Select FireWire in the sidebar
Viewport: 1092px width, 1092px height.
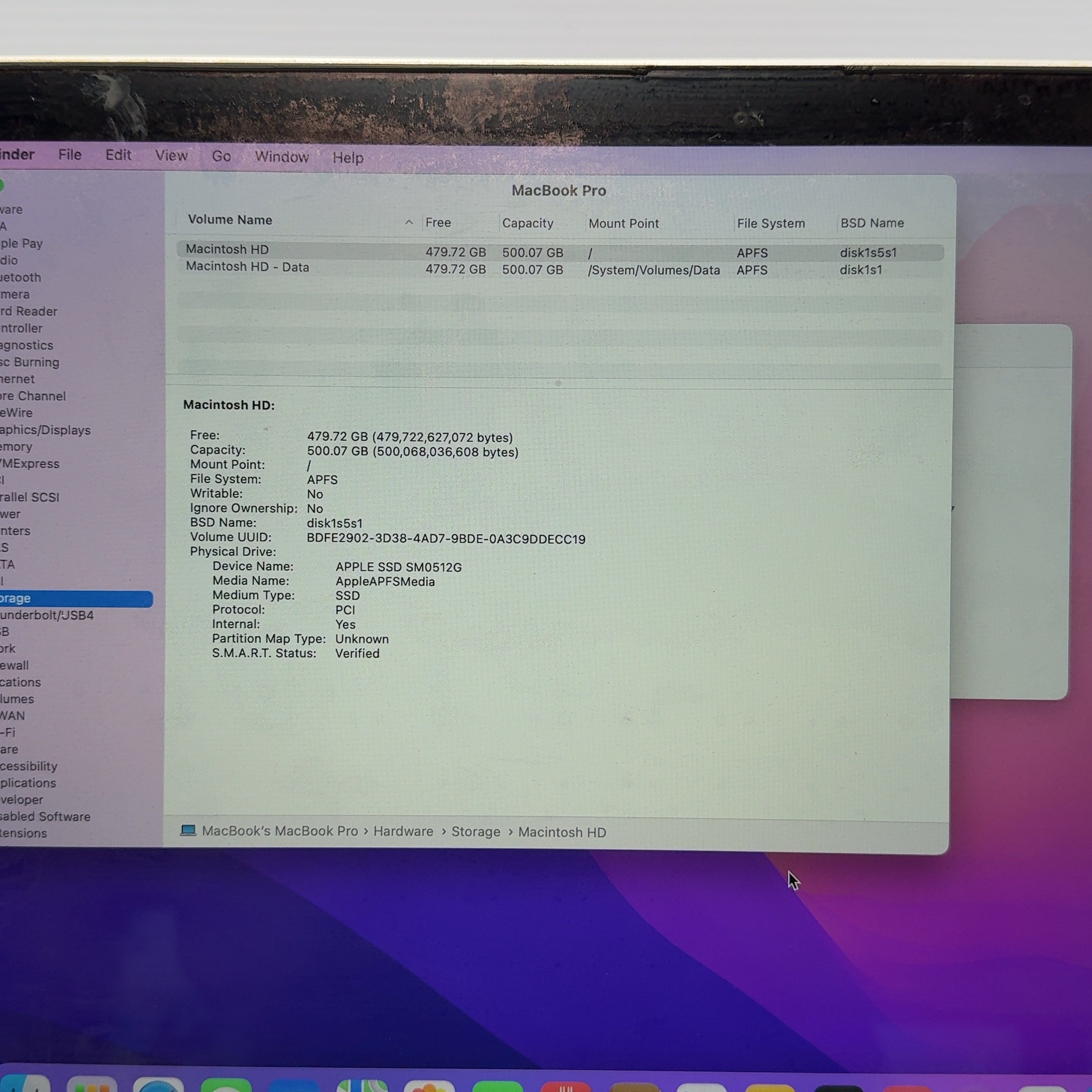pyautogui.click(x=16, y=413)
